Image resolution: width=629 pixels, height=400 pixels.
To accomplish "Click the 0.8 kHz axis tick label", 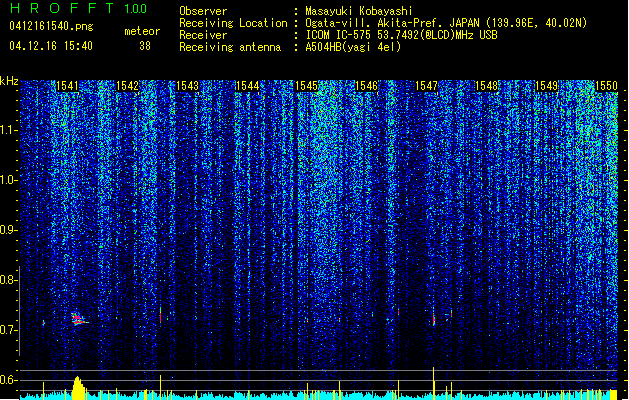I will click(8, 280).
